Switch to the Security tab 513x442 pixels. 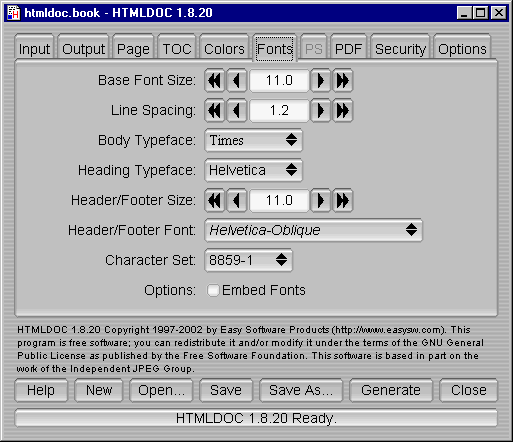(x=400, y=49)
